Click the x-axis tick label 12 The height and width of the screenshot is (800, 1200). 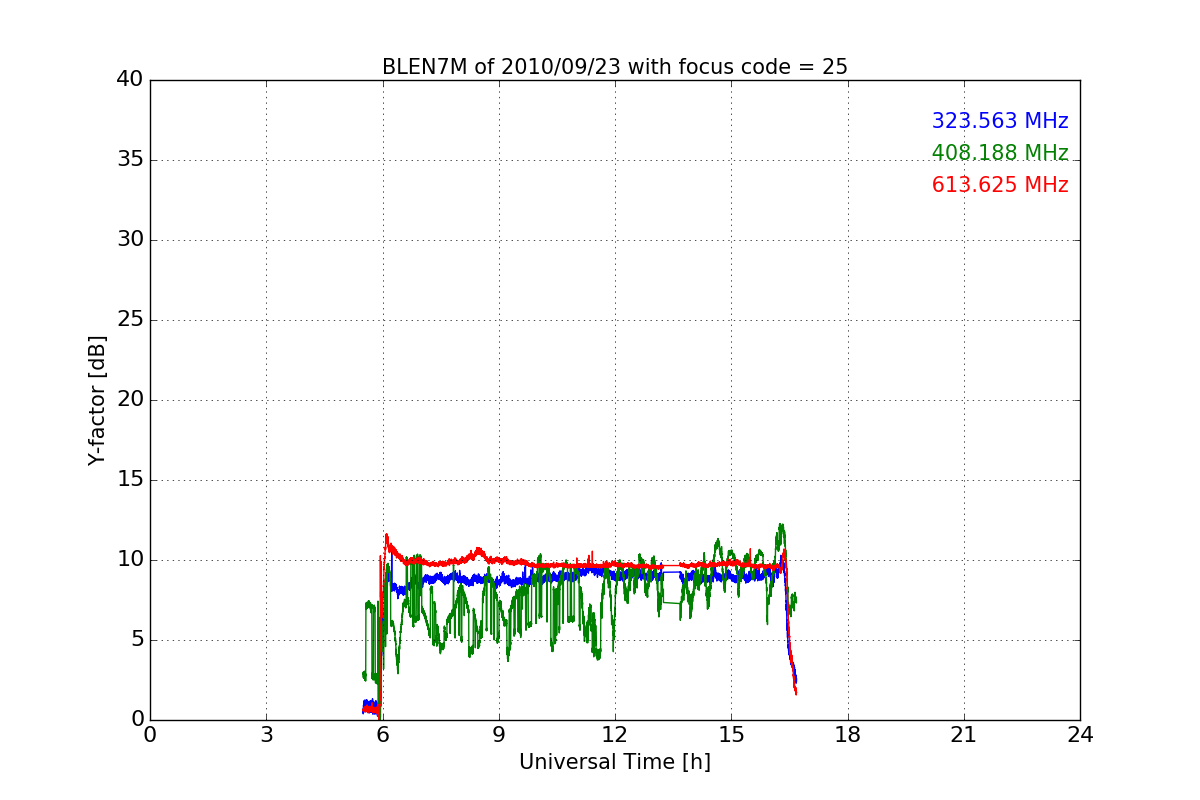point(615,734)
